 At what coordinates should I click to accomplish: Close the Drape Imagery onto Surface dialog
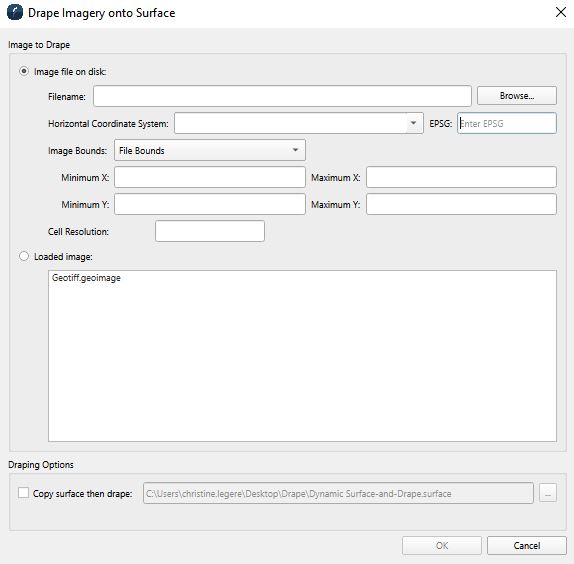pyautogui.click(x=560, y=12)
